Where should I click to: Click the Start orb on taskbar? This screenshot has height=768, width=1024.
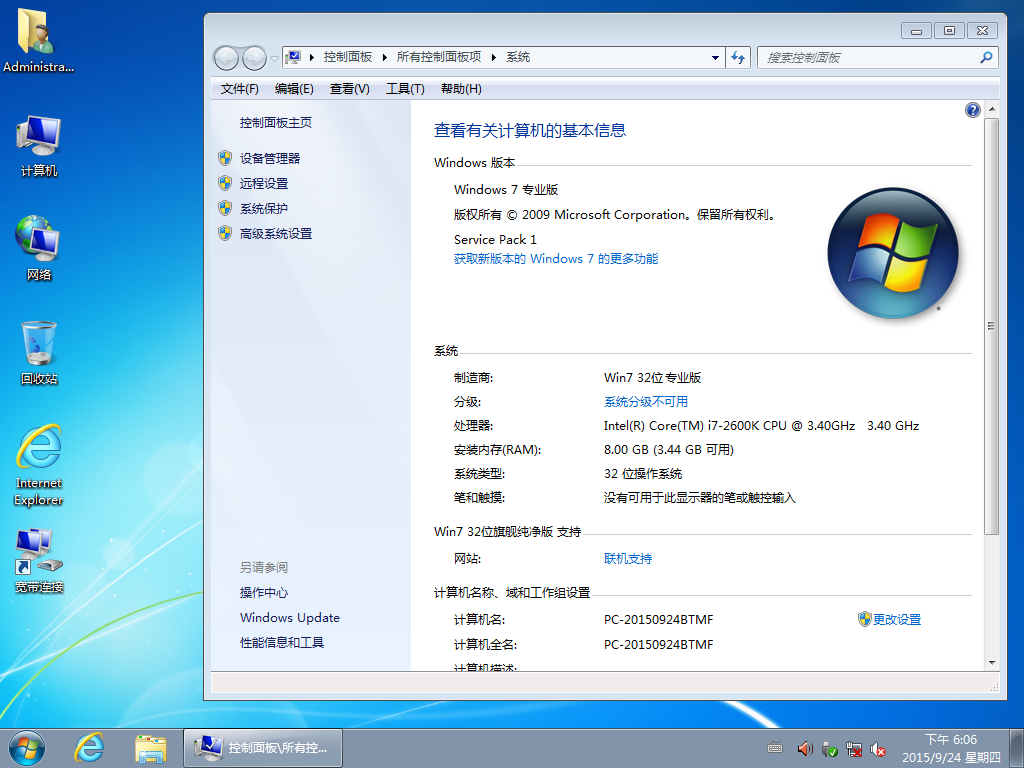coord(25,747)
